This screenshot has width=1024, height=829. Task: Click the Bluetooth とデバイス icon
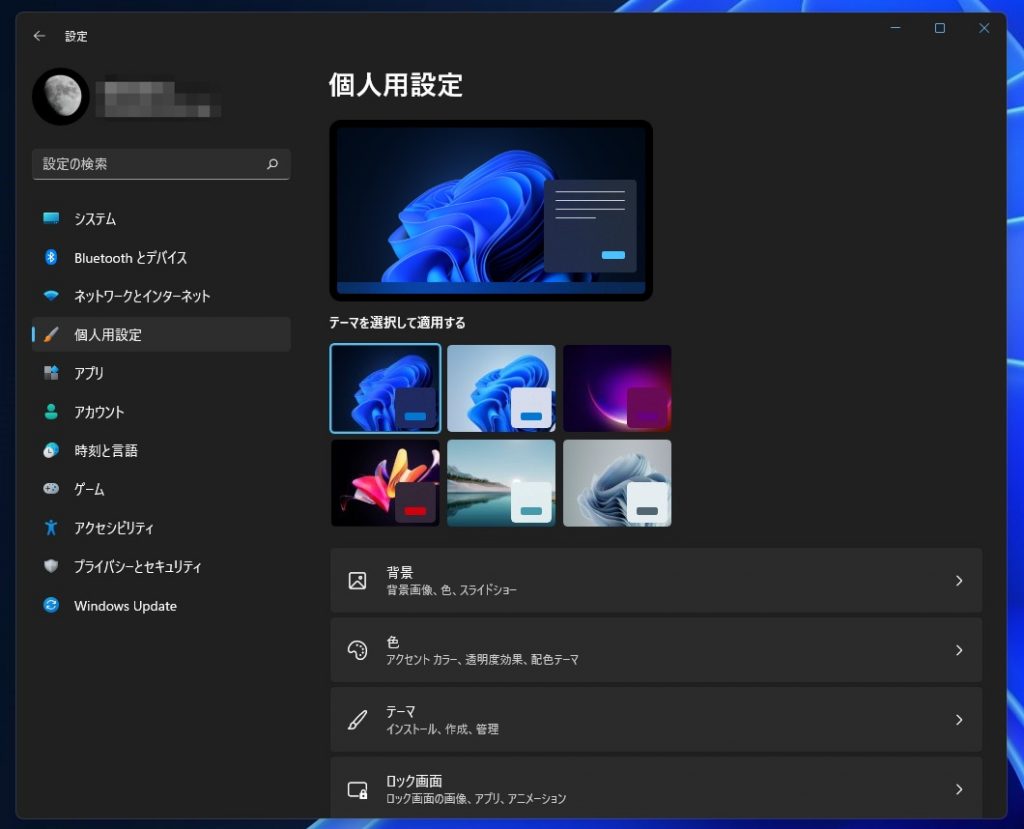point(51,258)
